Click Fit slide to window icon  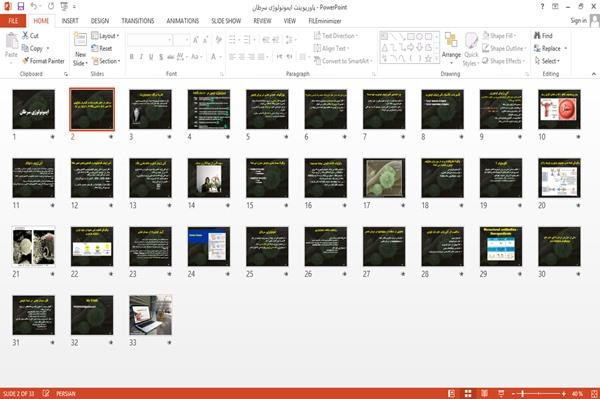coord(593,393)
